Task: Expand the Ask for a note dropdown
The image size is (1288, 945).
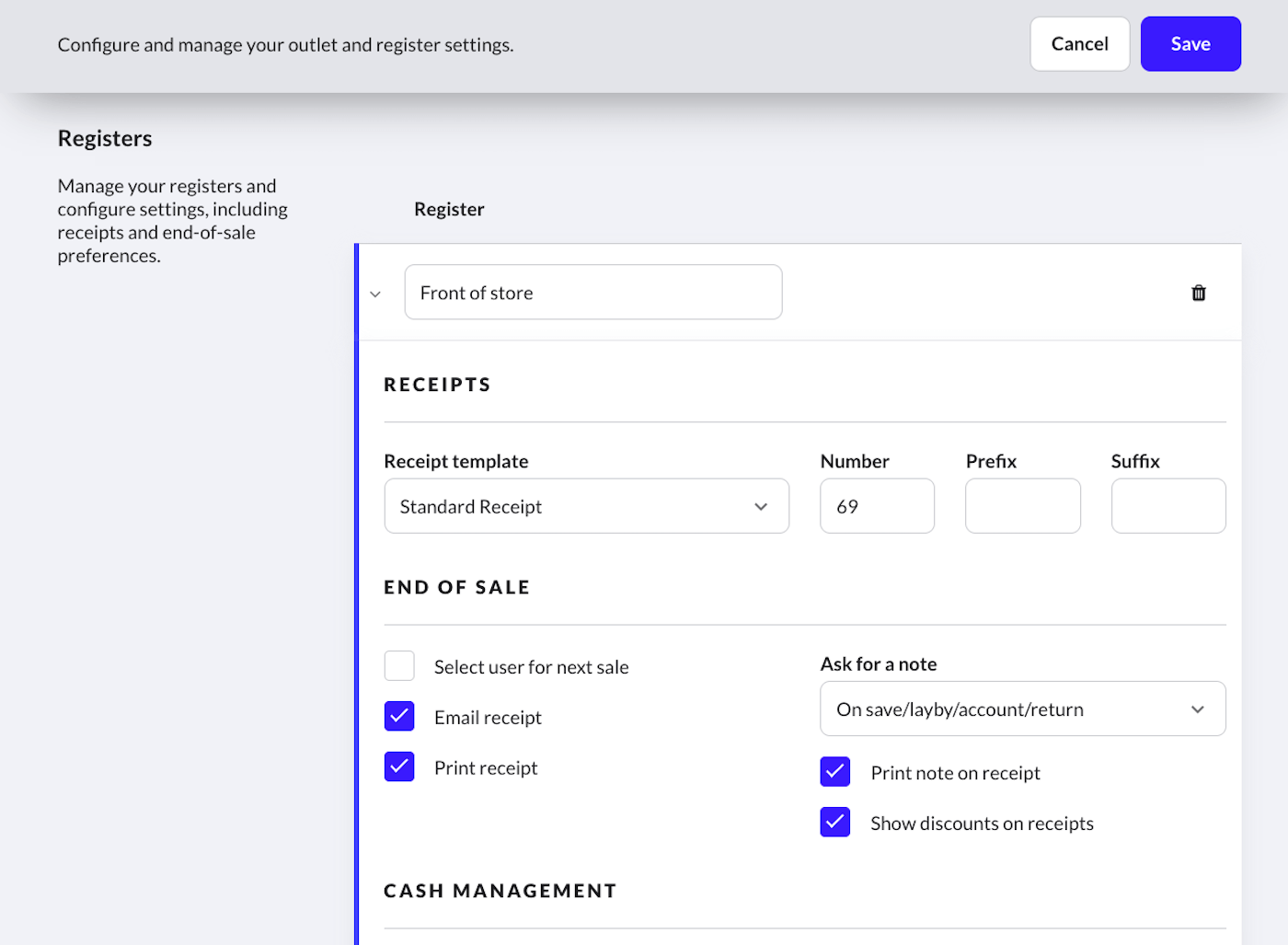Action: click(1022, 709)
